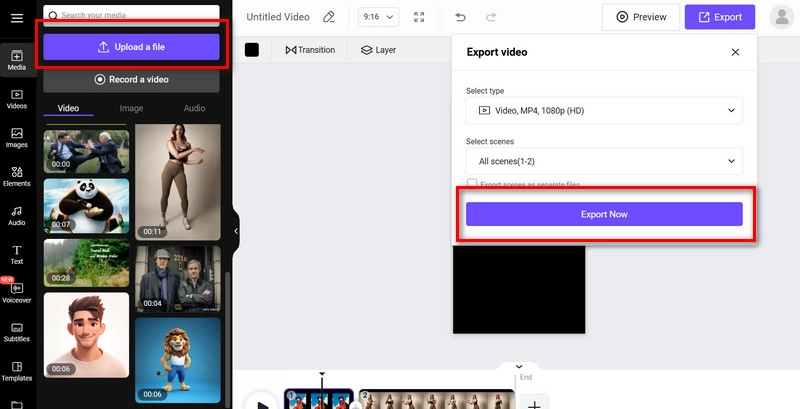Click the Export Now button
Viewport: 800px width, 409px height.
(x=604, y=214)
